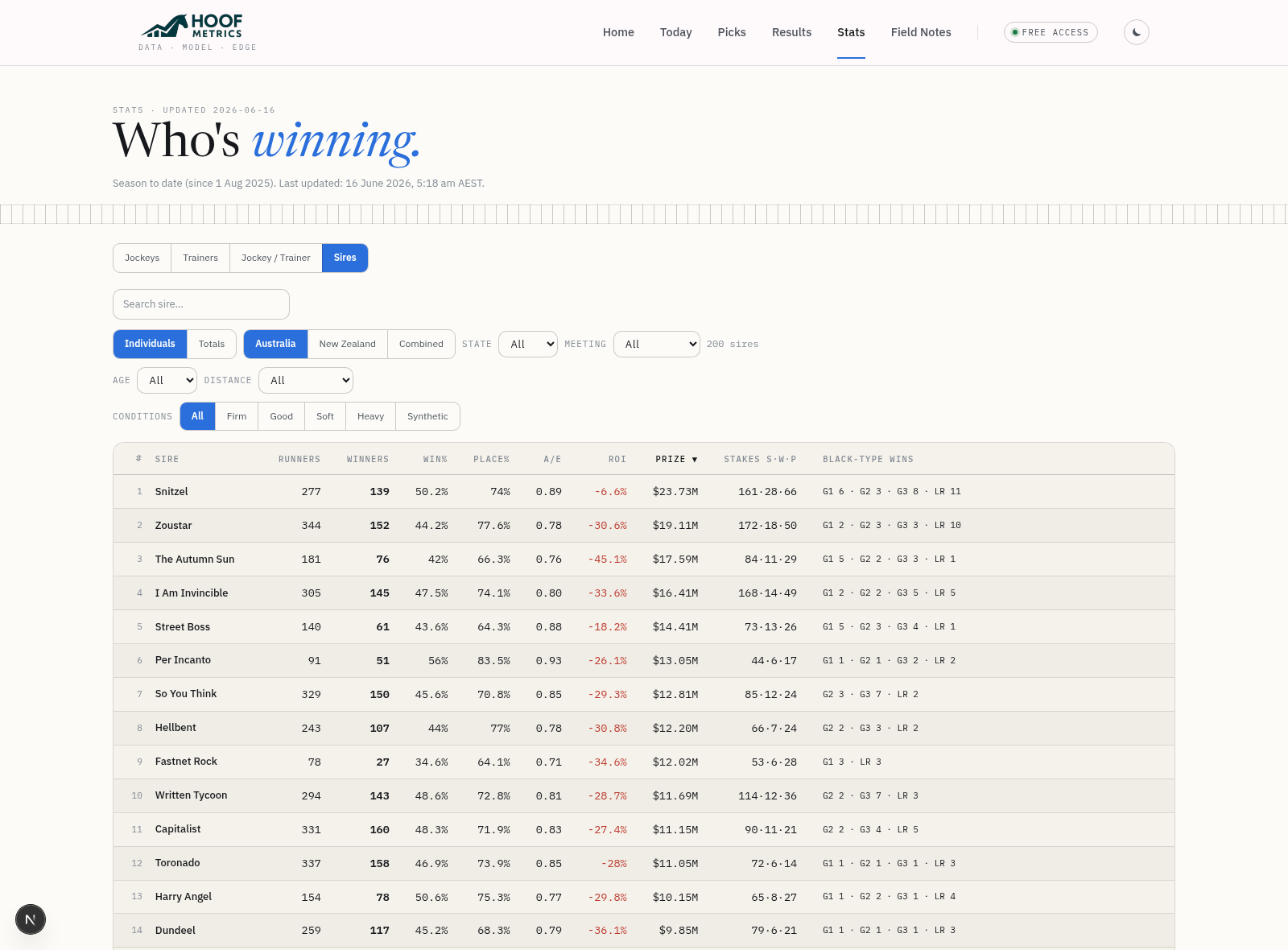This screenshot has width=1288, height=950.
Task: Click Fastnet Rock sire name
Action: point(186,762)
